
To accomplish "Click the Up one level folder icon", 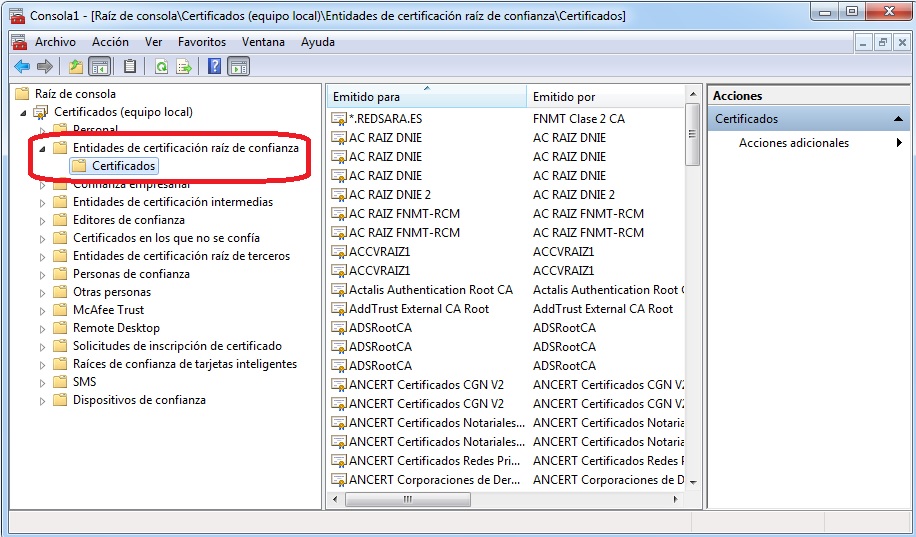I will (76, 67).
